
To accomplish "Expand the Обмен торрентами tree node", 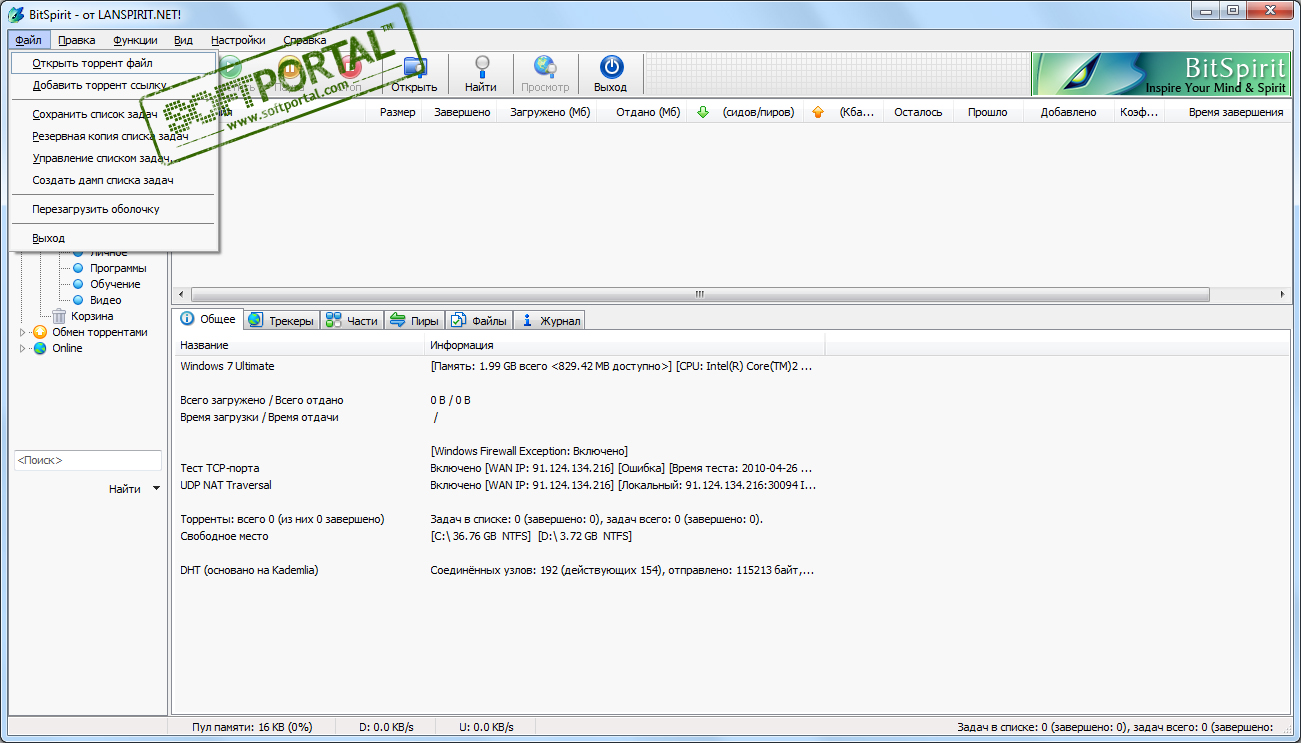I will 23,332.
